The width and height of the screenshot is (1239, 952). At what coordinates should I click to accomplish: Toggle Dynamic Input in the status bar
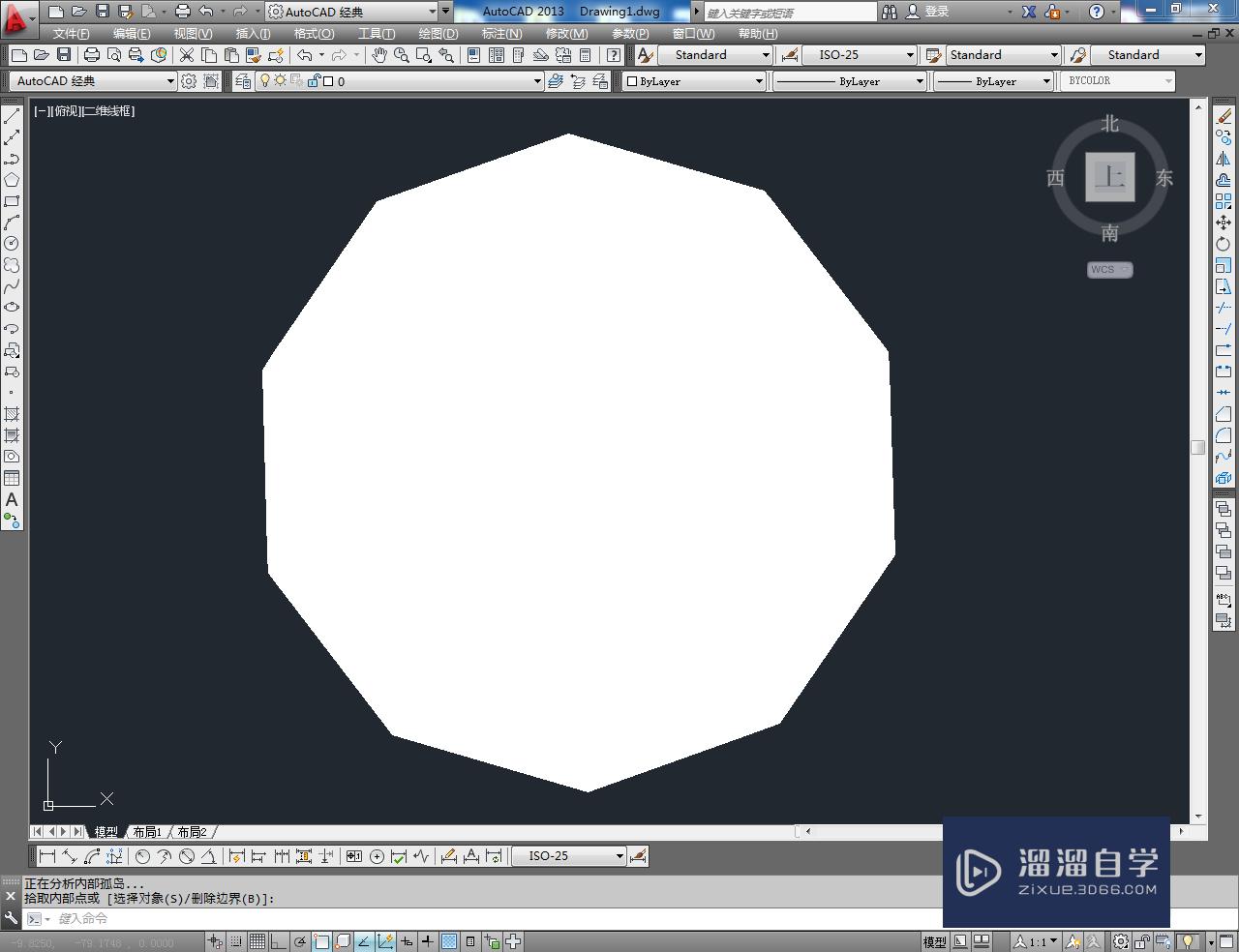407,941
